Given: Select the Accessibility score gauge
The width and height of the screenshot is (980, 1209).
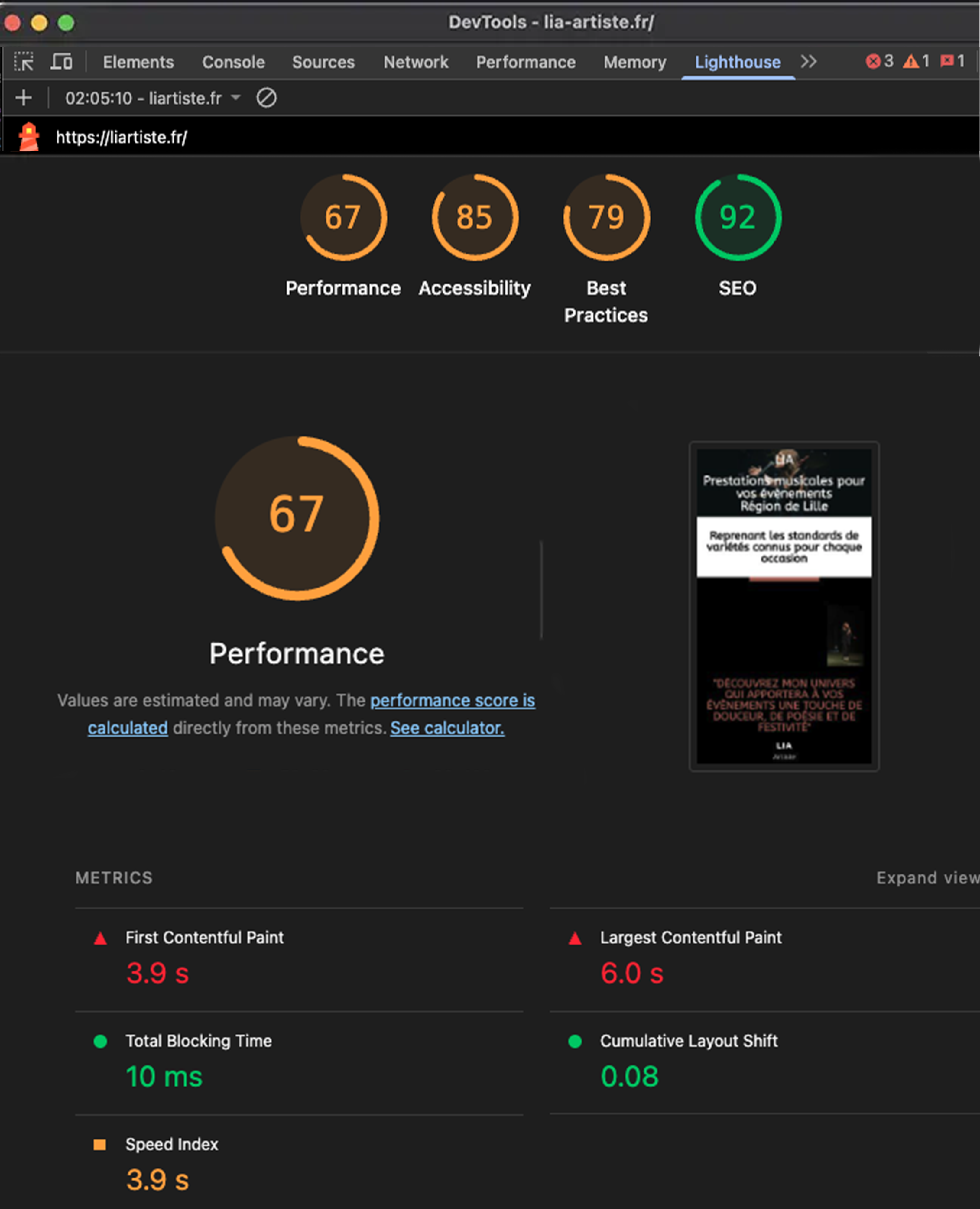Looking at the screenshot, I should pos(474,218).
